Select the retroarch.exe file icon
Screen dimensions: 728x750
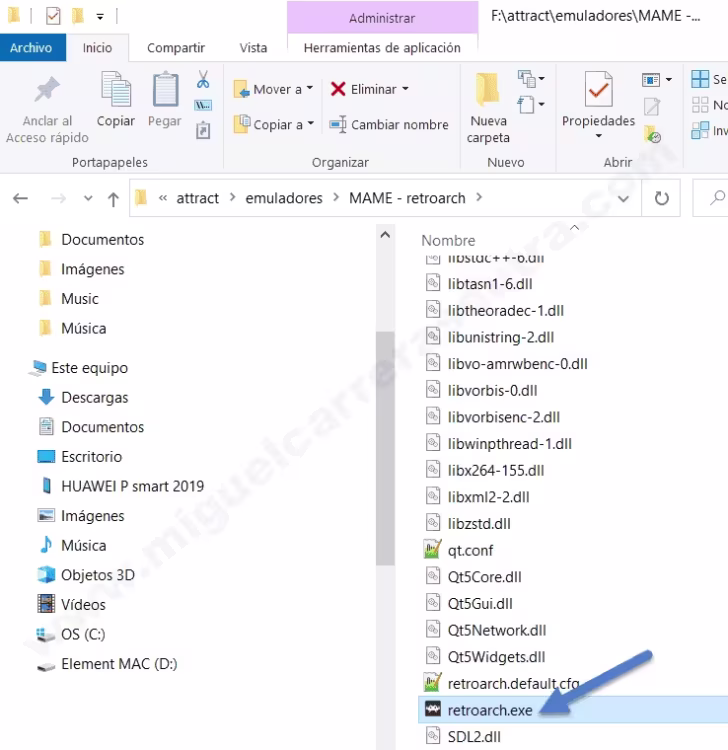(x=433, y=709)
